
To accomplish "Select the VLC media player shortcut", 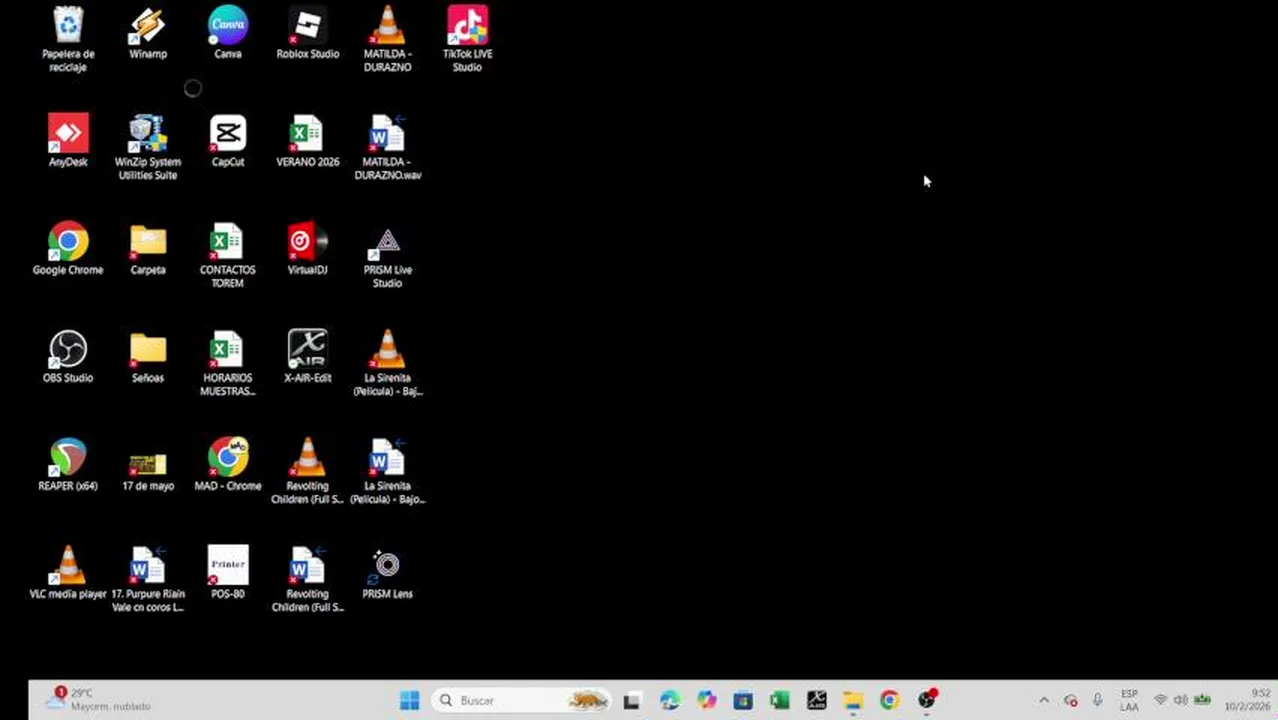I will click(68, 573).
